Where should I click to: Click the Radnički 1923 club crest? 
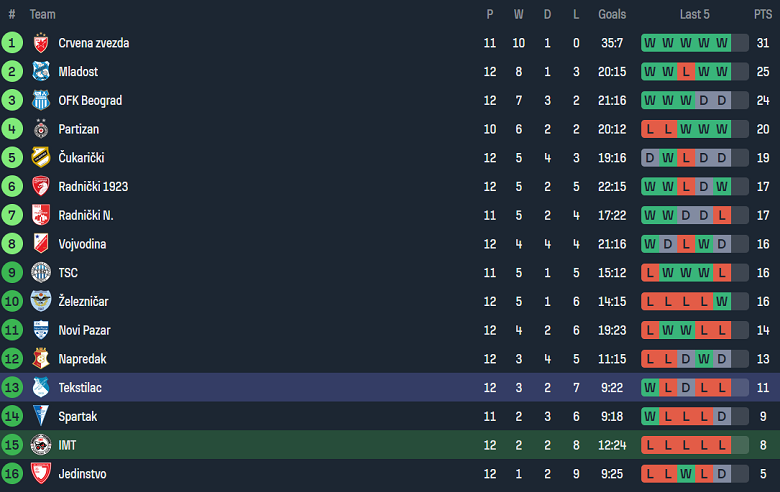(x=41, y=187)
